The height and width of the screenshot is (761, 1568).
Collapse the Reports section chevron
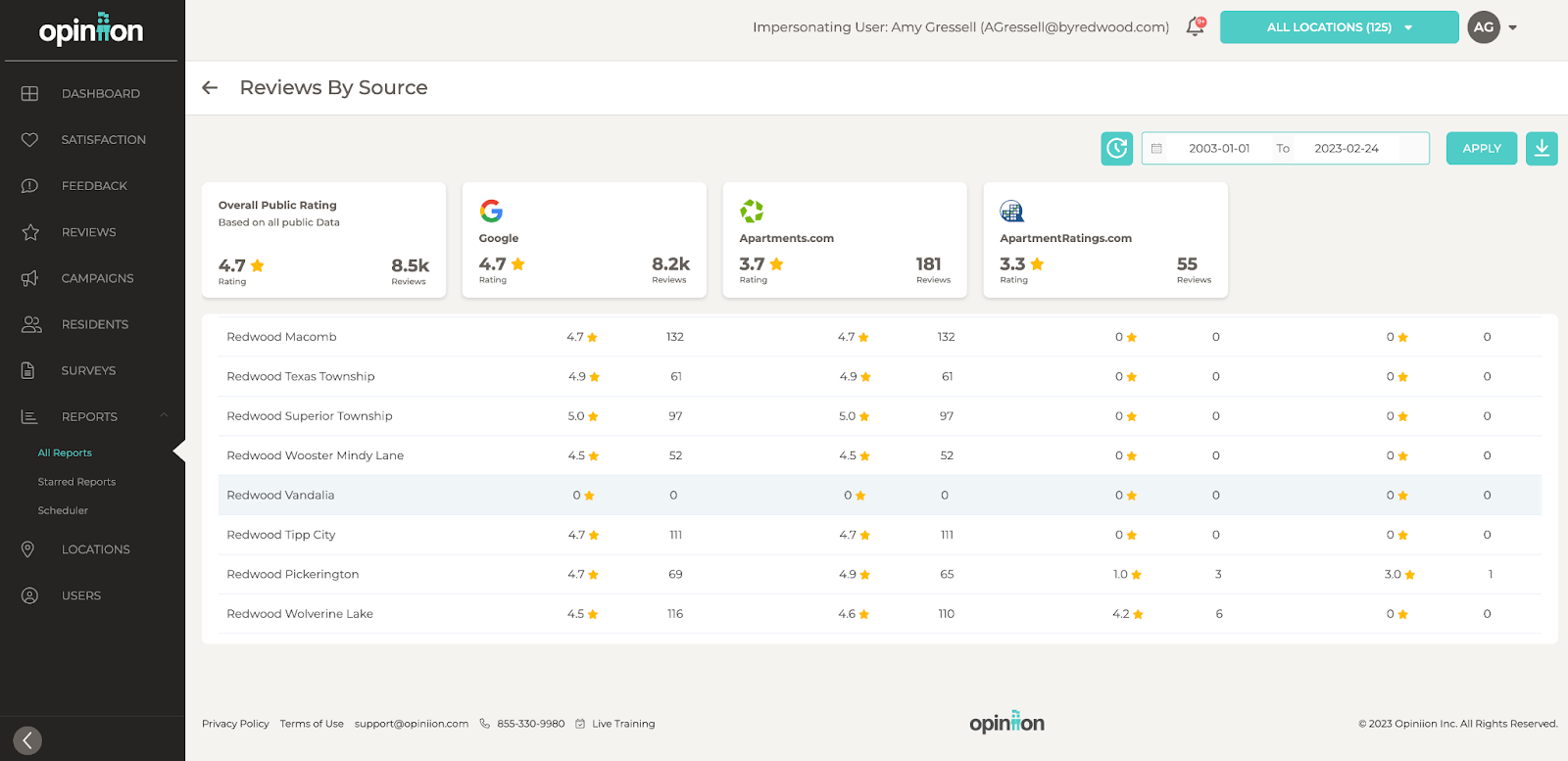(164, 416)
